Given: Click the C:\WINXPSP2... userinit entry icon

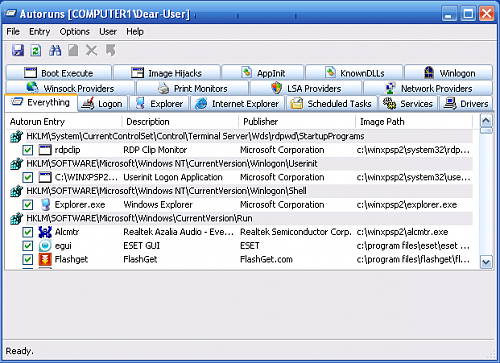Looking at the screenshot, I should 45,177.
